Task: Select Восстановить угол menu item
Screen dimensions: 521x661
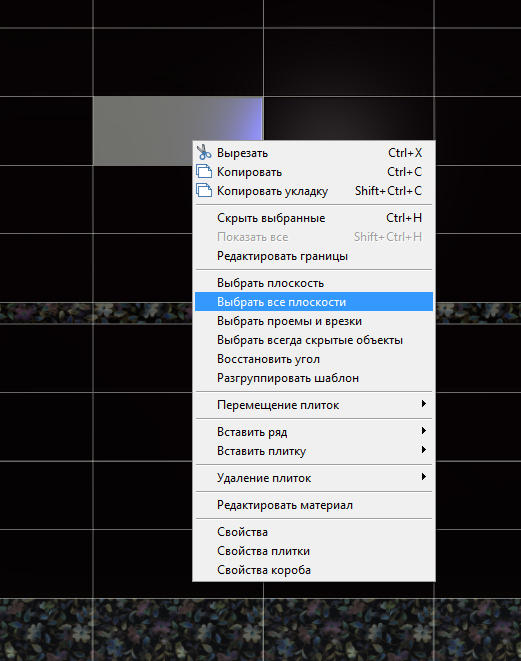Action: pyautogui.click(x=314, y=359)
